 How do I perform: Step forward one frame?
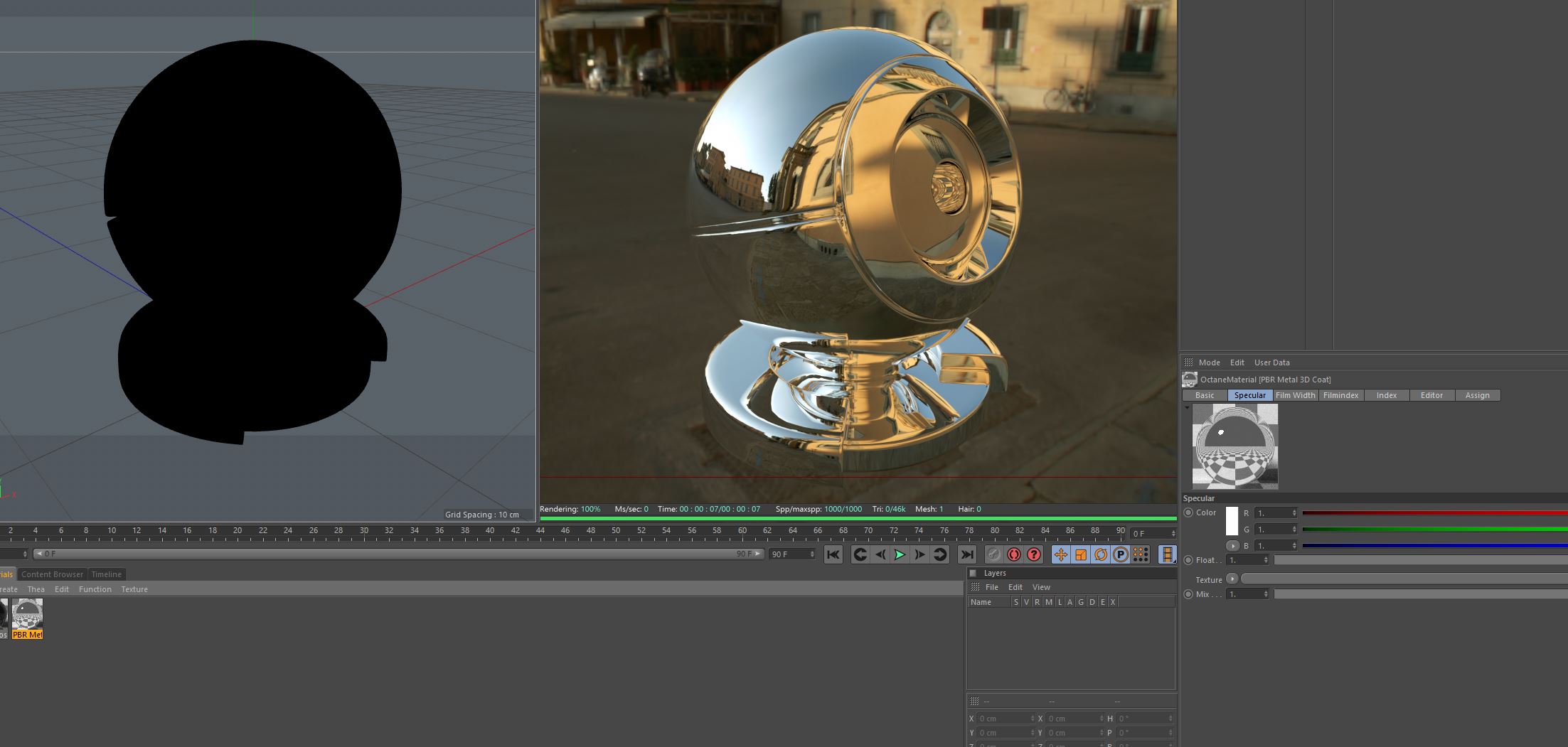click(x=919, y=554)
